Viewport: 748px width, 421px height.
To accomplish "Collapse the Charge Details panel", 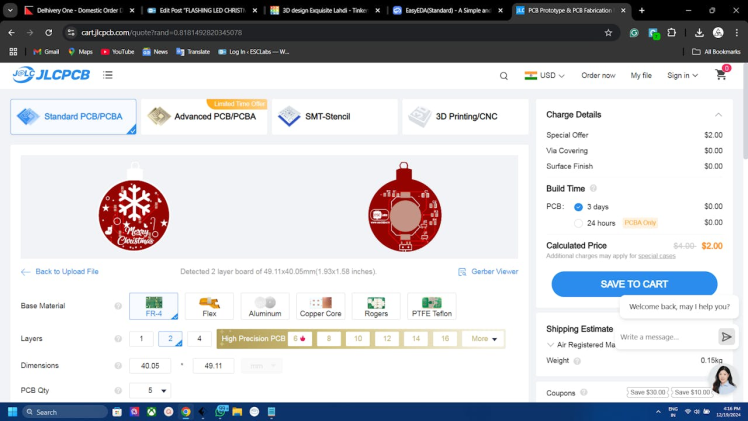I will coord(718,115).
